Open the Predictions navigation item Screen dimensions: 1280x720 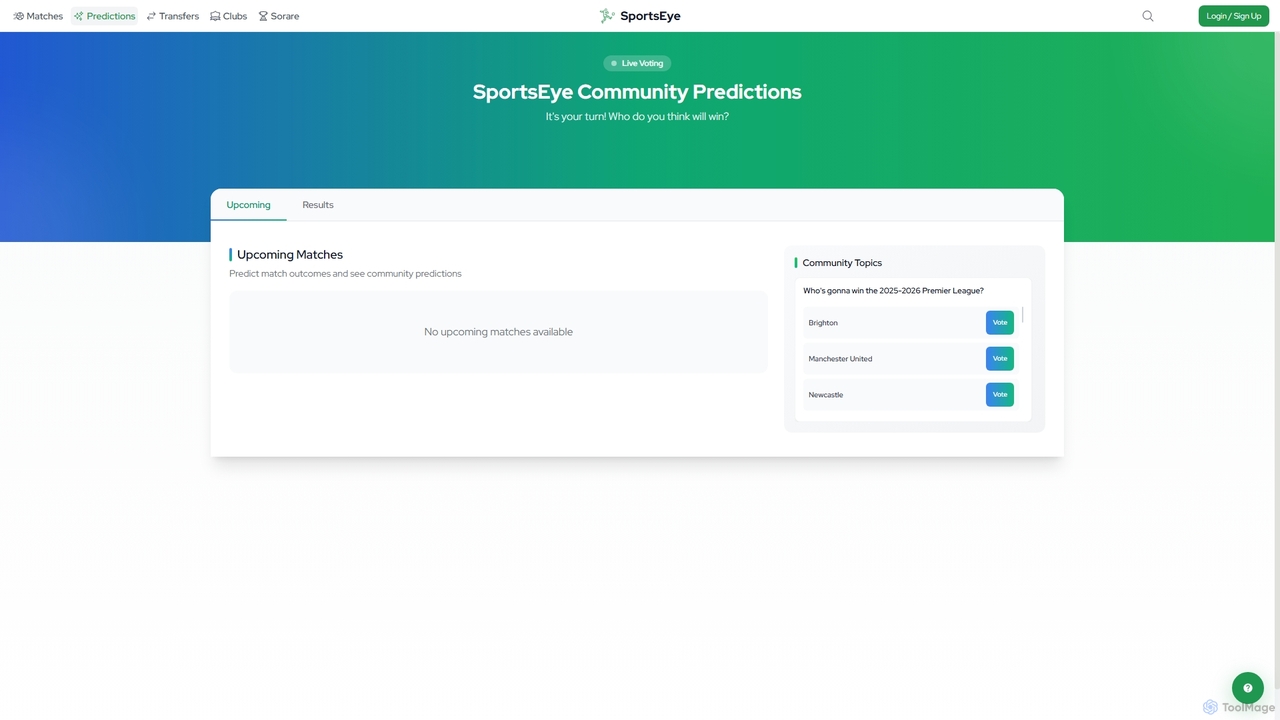point(104,16)
